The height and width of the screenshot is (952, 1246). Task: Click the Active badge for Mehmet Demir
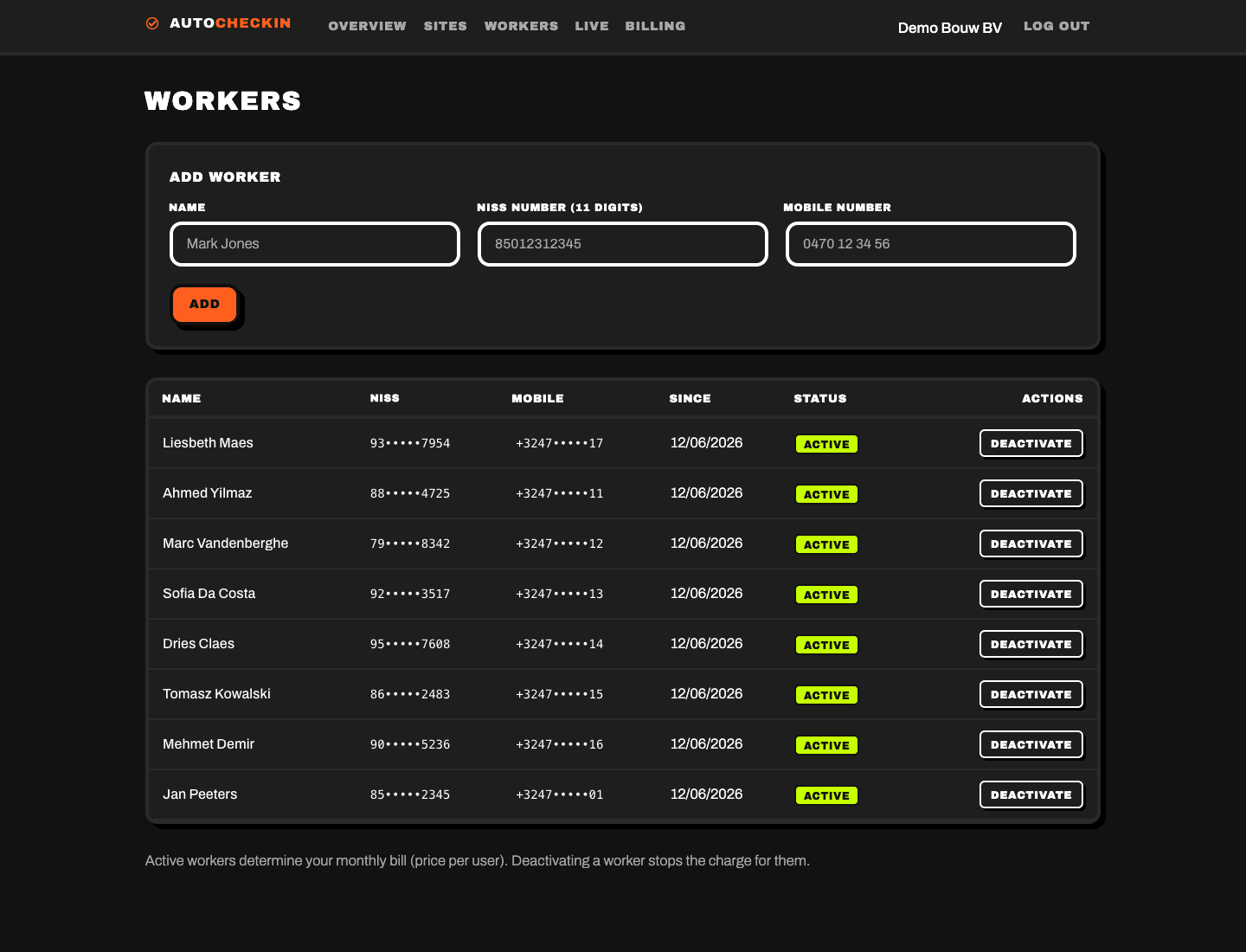(827, 745)
